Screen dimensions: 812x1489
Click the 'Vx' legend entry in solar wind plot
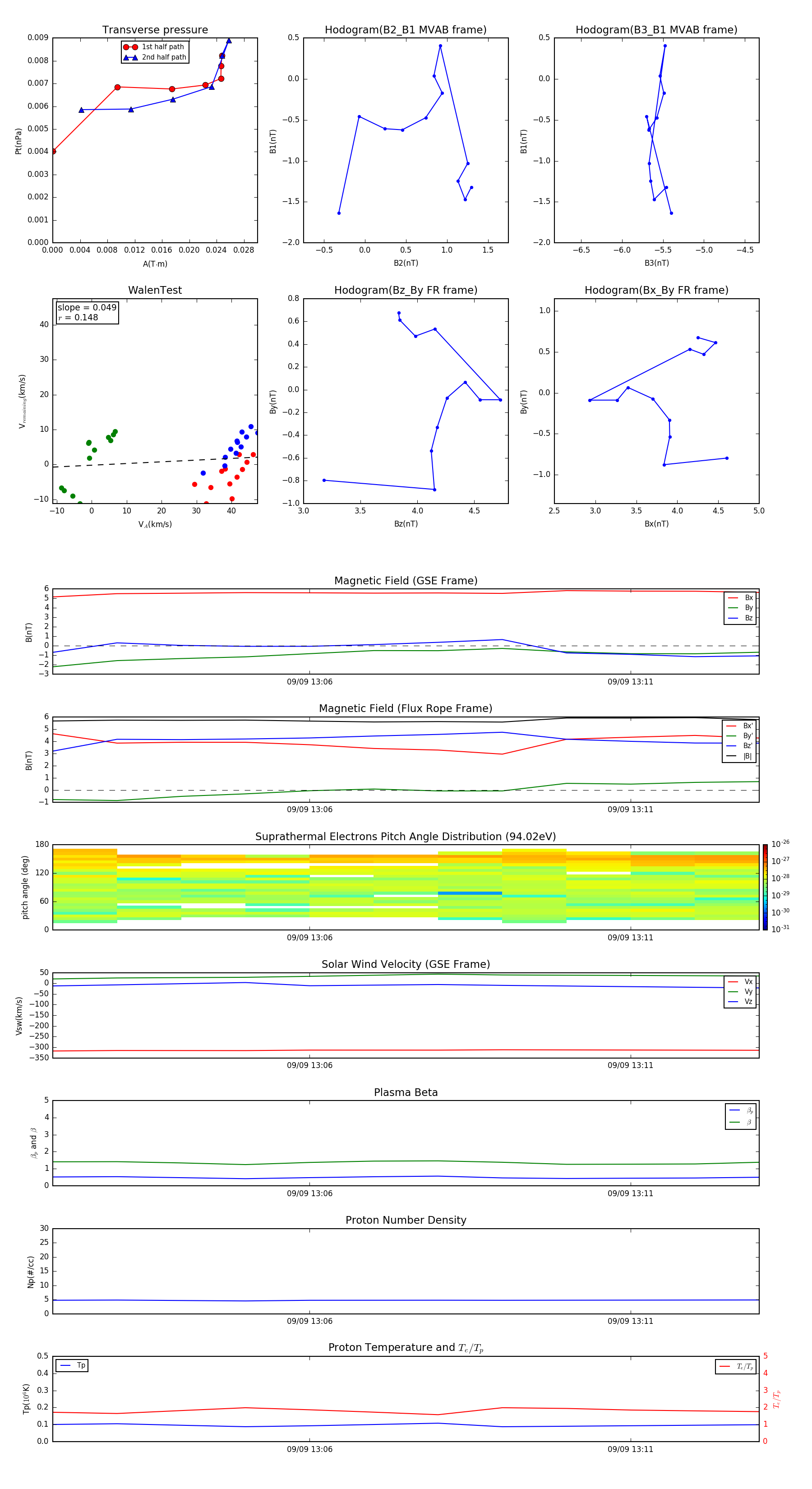(x=741, y=981)
